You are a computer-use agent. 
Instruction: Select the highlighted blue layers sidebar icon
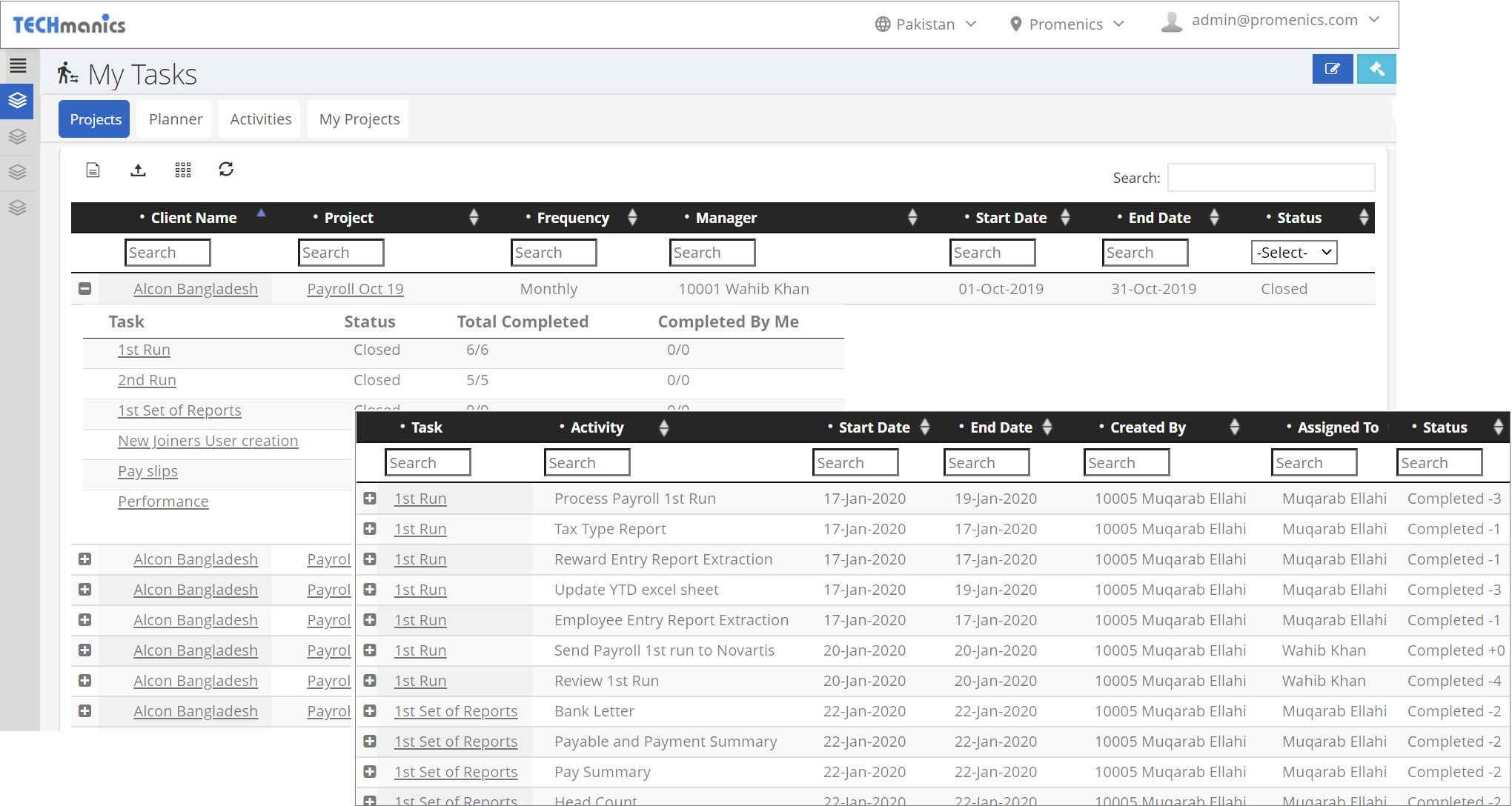[x=17, y=100]
